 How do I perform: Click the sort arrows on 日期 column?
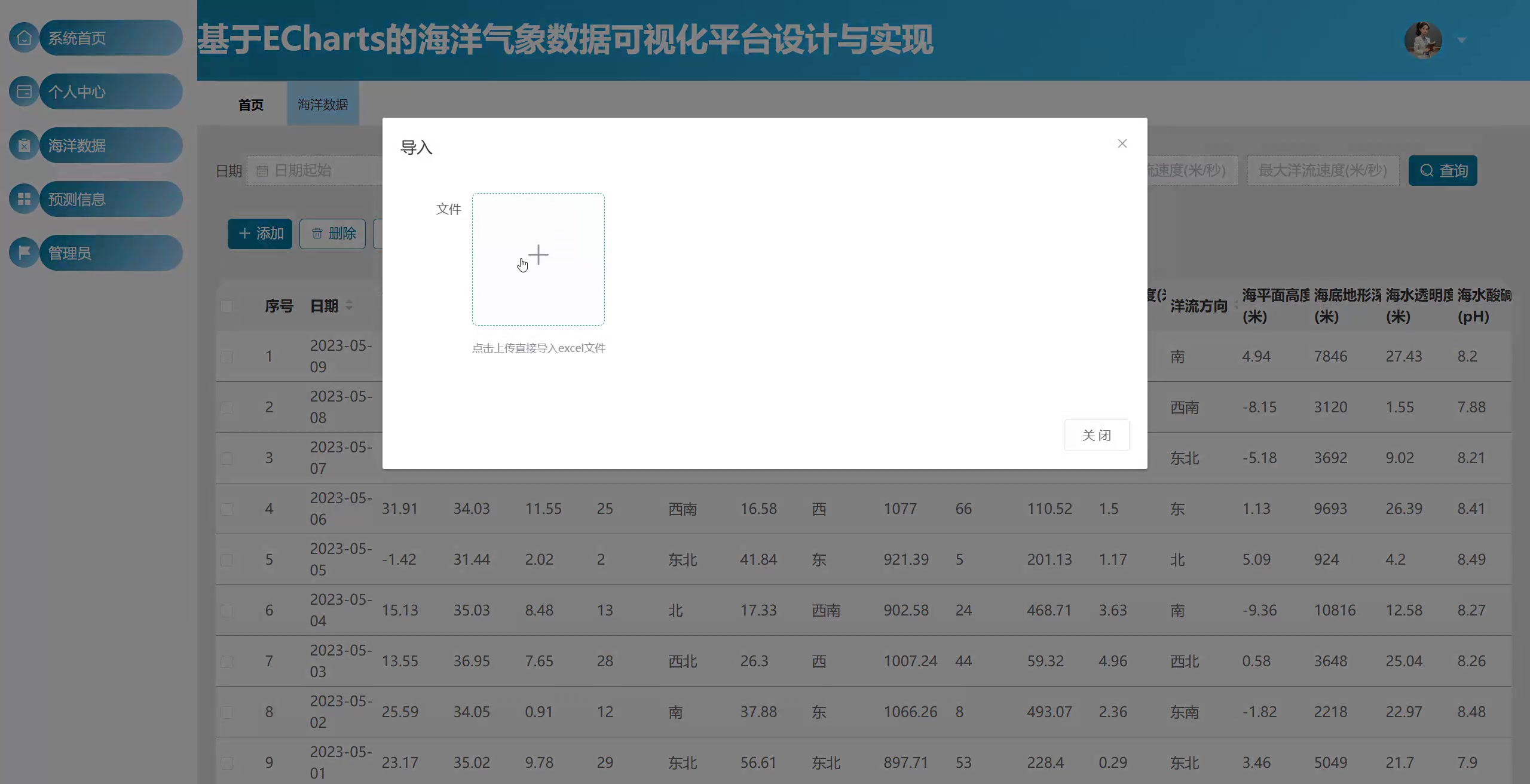click(x=349, y=305)
